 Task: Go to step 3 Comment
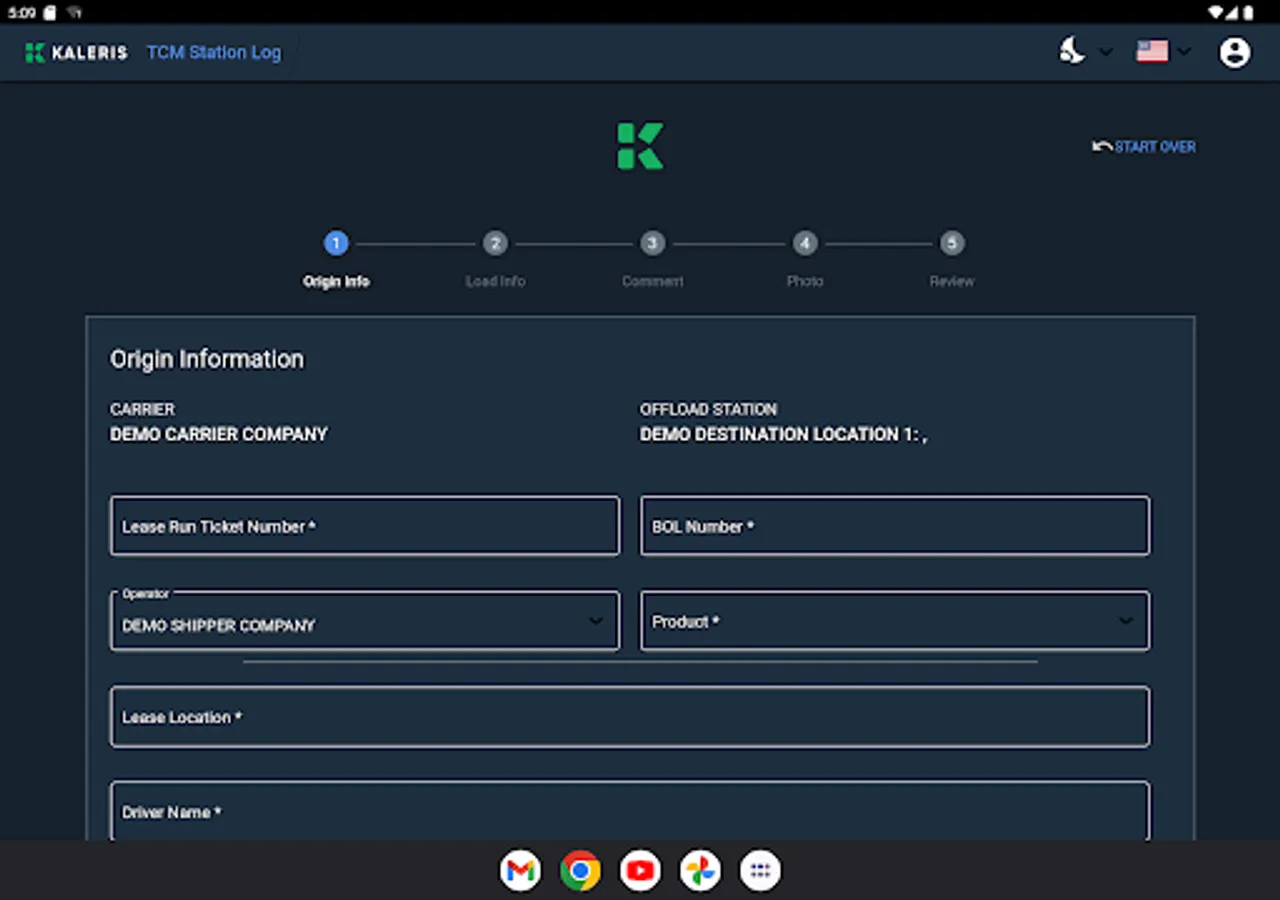652,243
